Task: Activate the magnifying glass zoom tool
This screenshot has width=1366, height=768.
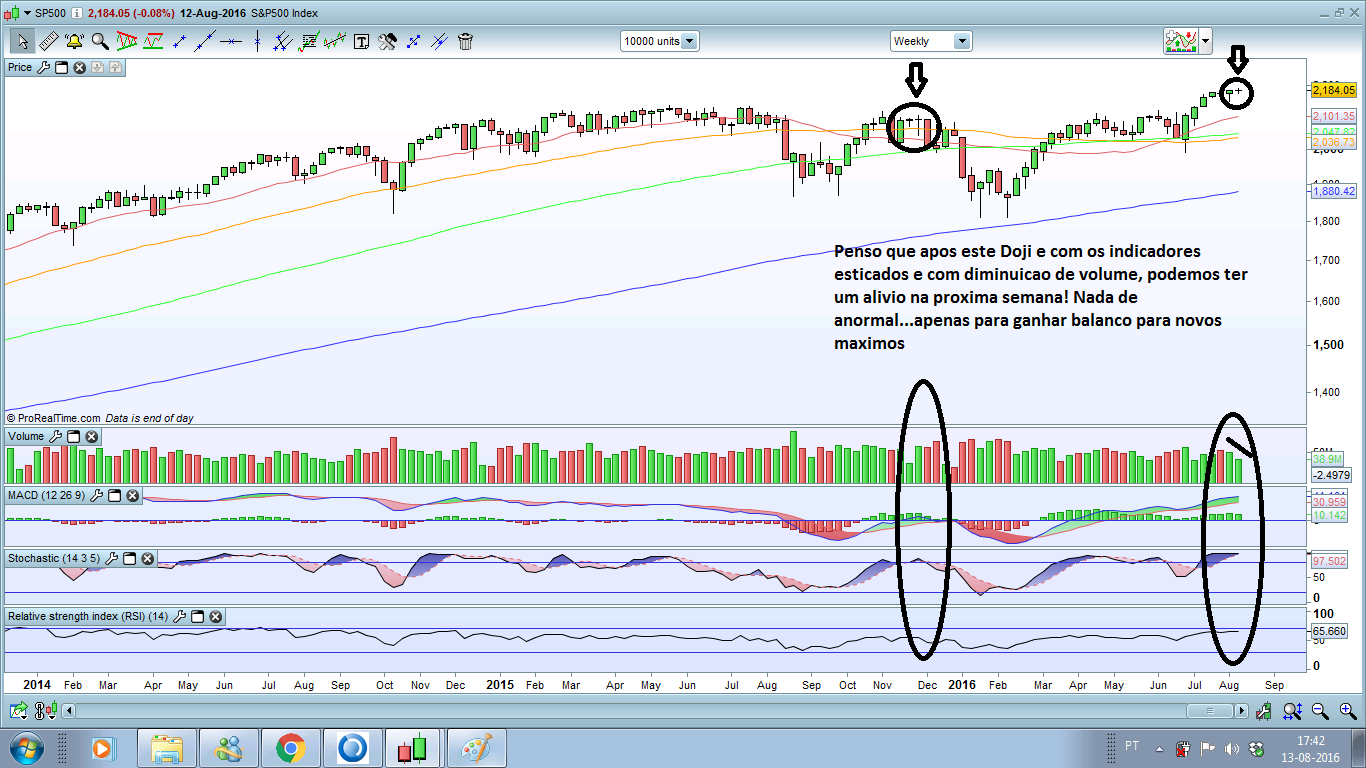Action: [x=100, y=41]
